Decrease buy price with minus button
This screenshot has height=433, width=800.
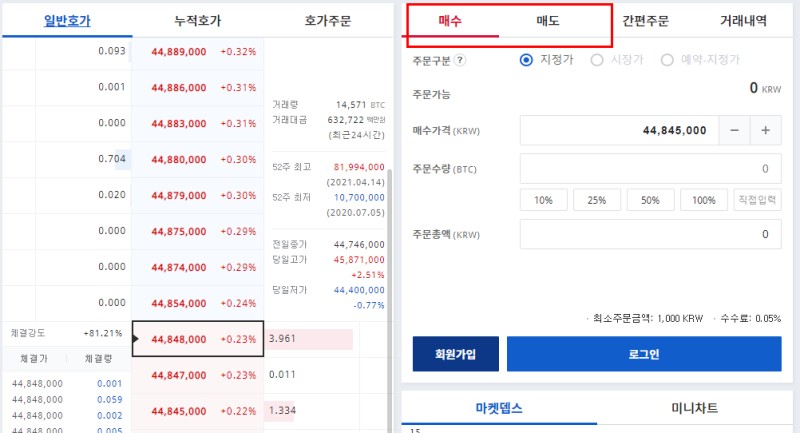(734, 131)
